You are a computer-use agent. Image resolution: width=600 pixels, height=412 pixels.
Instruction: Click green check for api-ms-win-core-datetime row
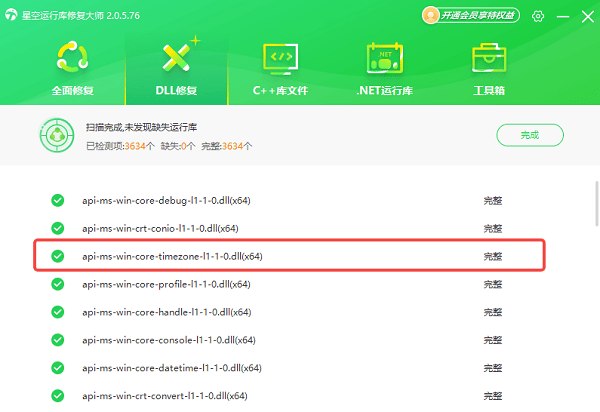[58, 368]
